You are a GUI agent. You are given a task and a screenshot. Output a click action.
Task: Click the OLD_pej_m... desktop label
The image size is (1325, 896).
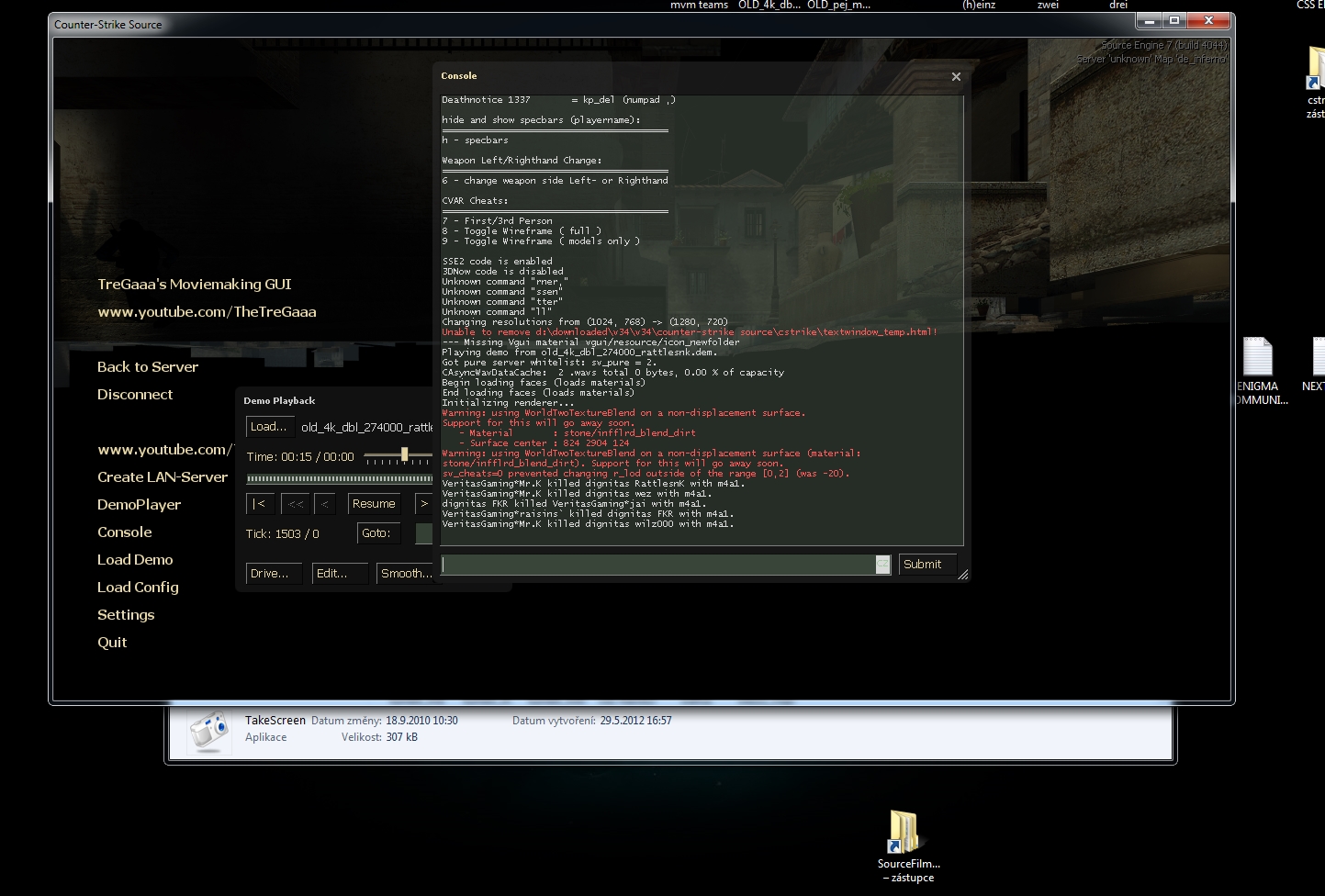[838, 6]
